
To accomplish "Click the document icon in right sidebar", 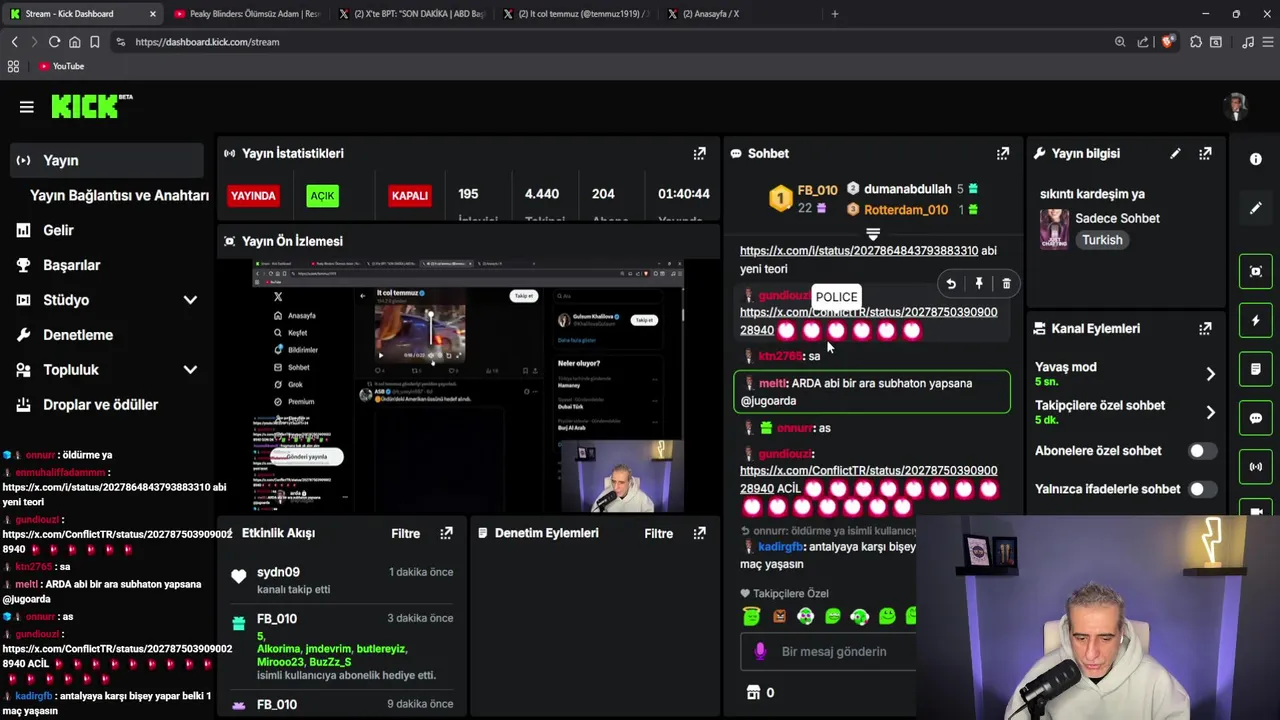I will (1256, 369).
